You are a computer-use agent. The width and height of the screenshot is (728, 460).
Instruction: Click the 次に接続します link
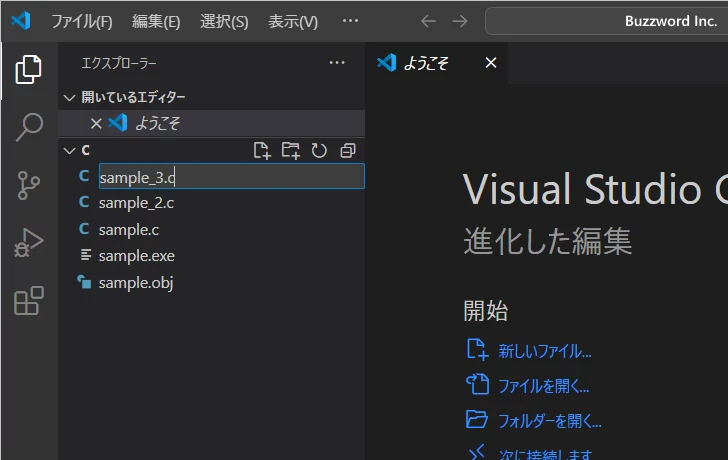coord(546,454)
